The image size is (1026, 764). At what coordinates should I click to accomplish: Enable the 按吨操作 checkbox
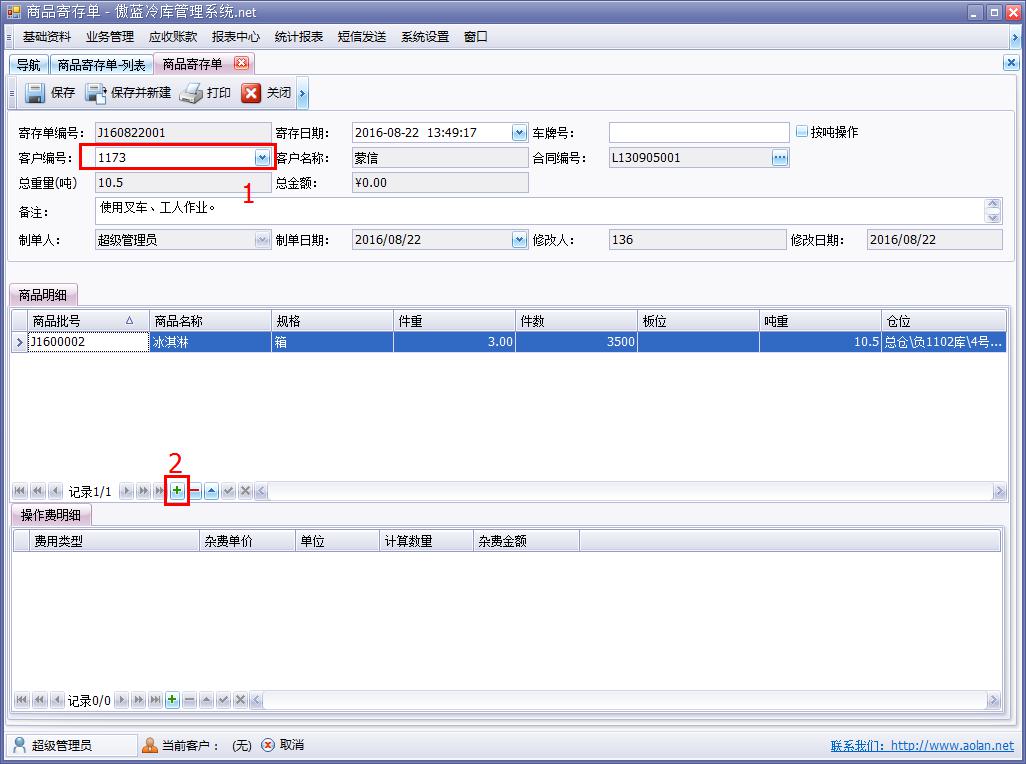click(802, 132)
